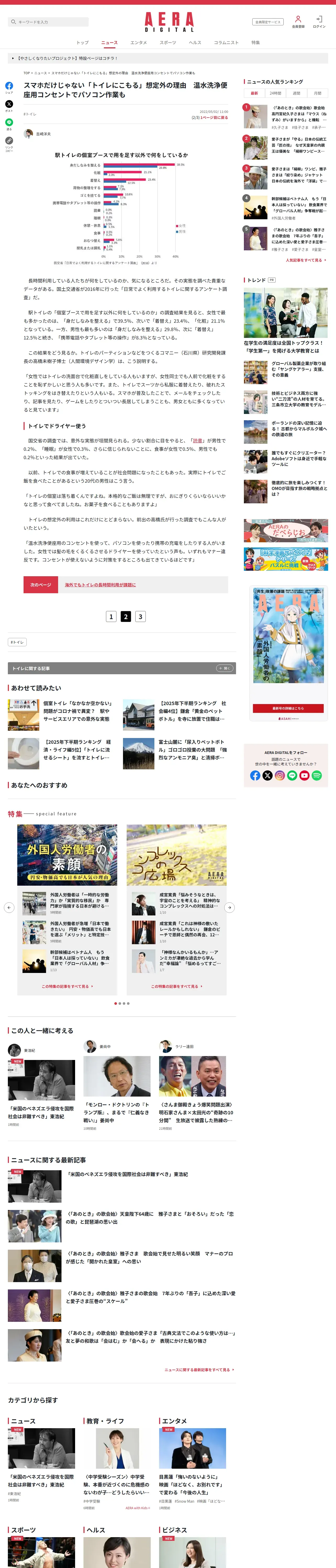Click 会員限定サービス button

click(x=268, y=22)
